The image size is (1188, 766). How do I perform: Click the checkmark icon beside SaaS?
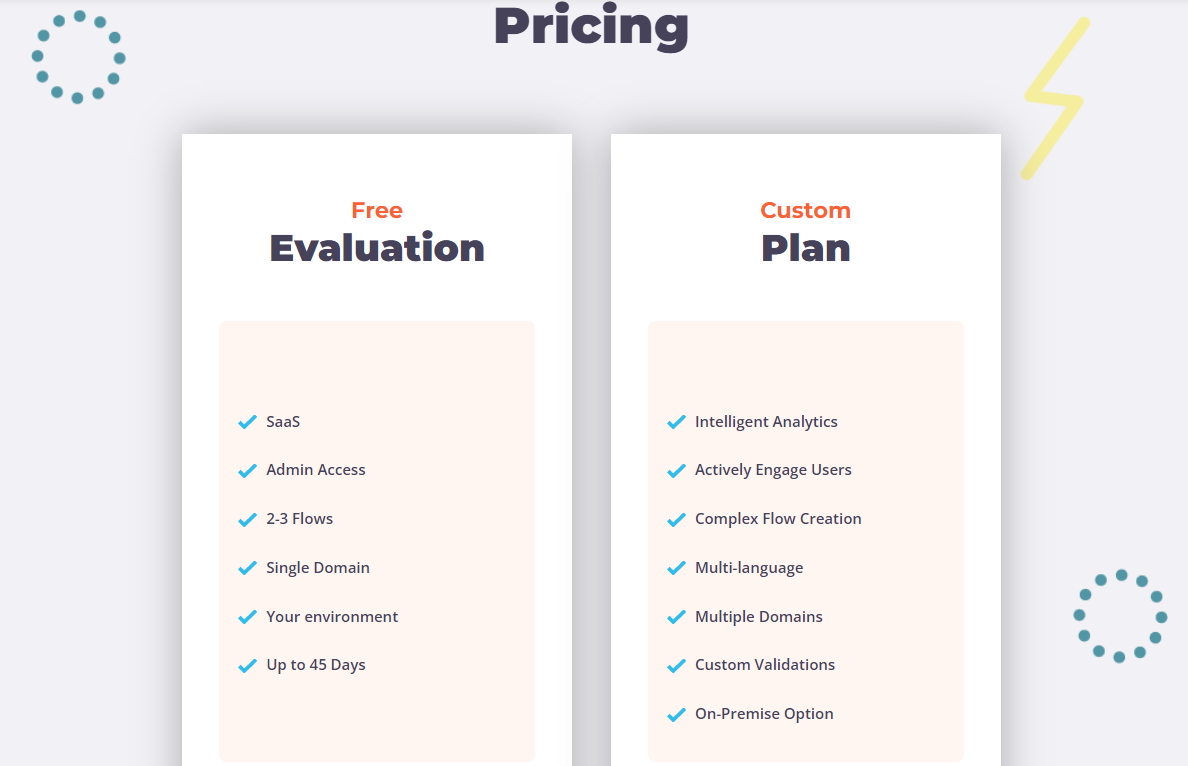[248, 422]
